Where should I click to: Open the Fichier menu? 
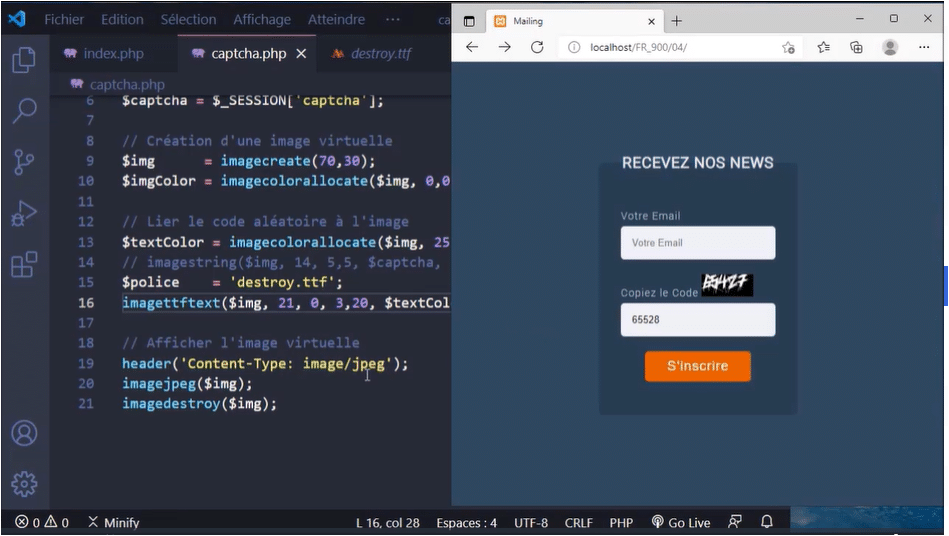click(64, 19)
